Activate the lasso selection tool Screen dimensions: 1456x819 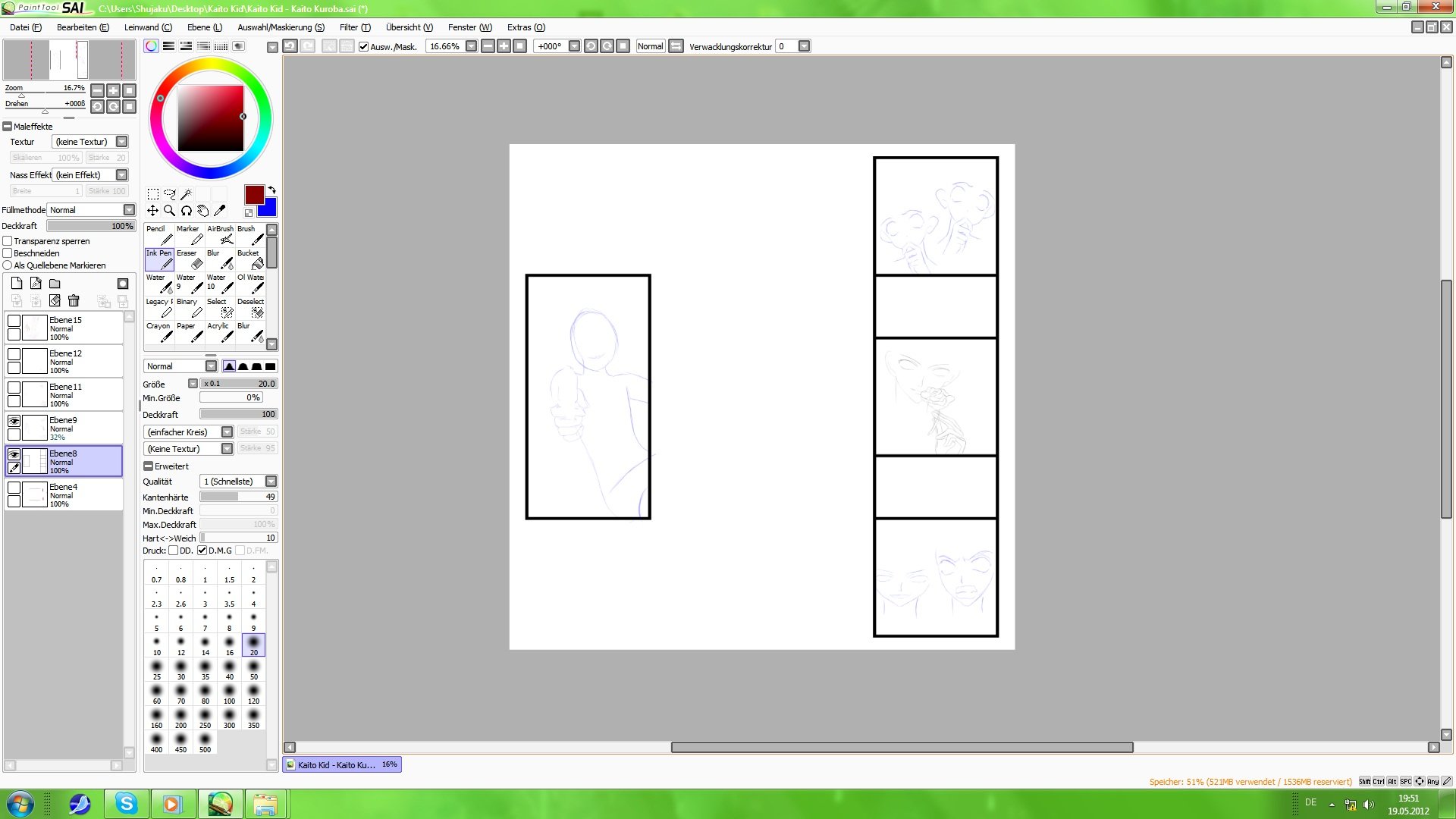170,194
